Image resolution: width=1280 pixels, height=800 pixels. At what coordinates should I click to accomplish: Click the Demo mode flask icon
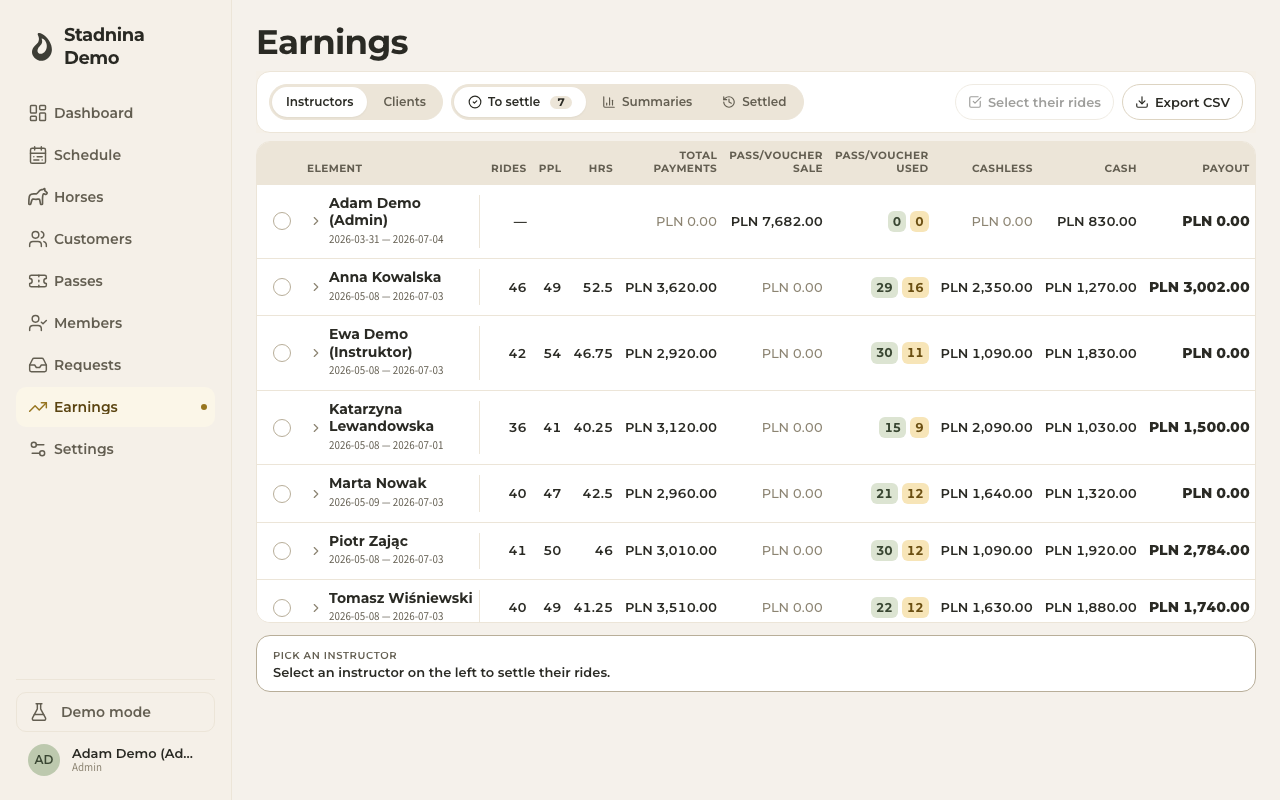tap(39, 712)
